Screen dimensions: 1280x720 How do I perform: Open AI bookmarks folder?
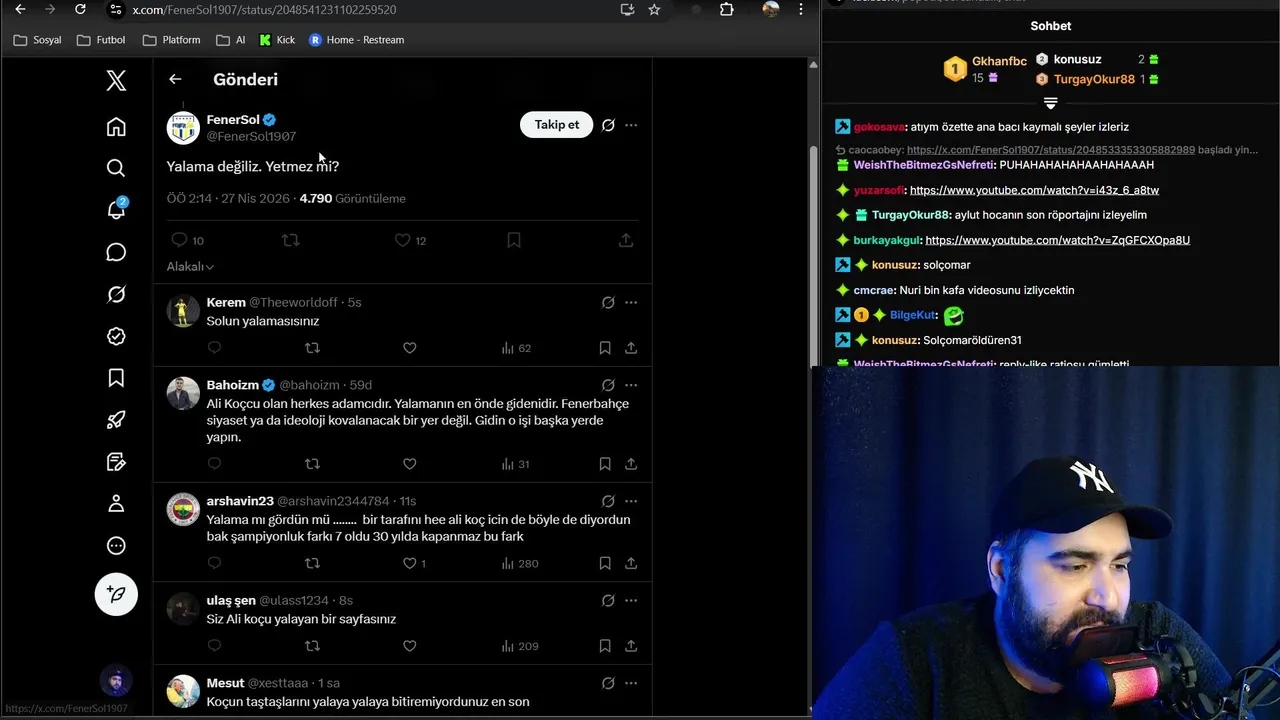click(x=230, y=40)
